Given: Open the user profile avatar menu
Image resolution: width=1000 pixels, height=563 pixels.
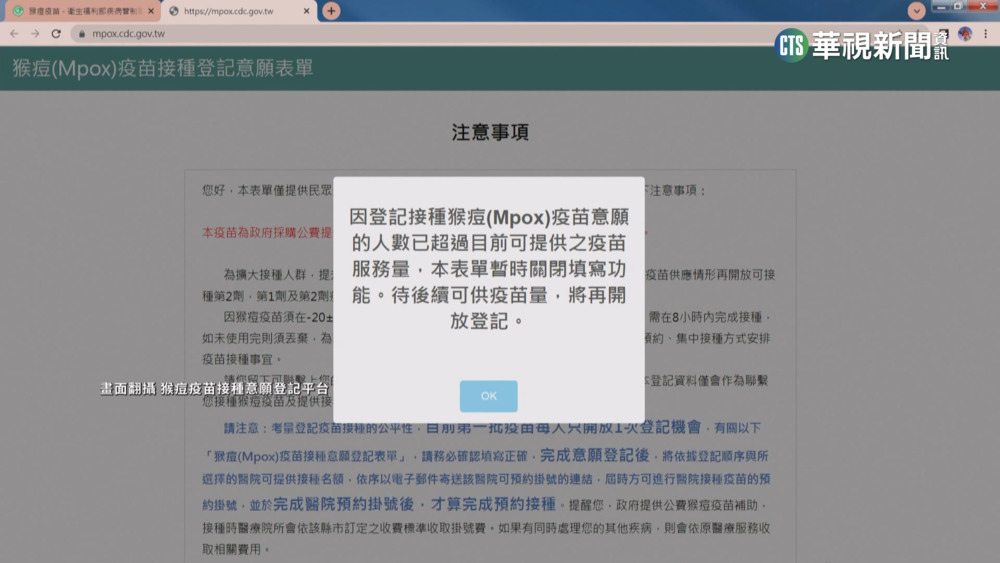Looking at the screenshot, I should pyautogui.click(x=964, y=33).
